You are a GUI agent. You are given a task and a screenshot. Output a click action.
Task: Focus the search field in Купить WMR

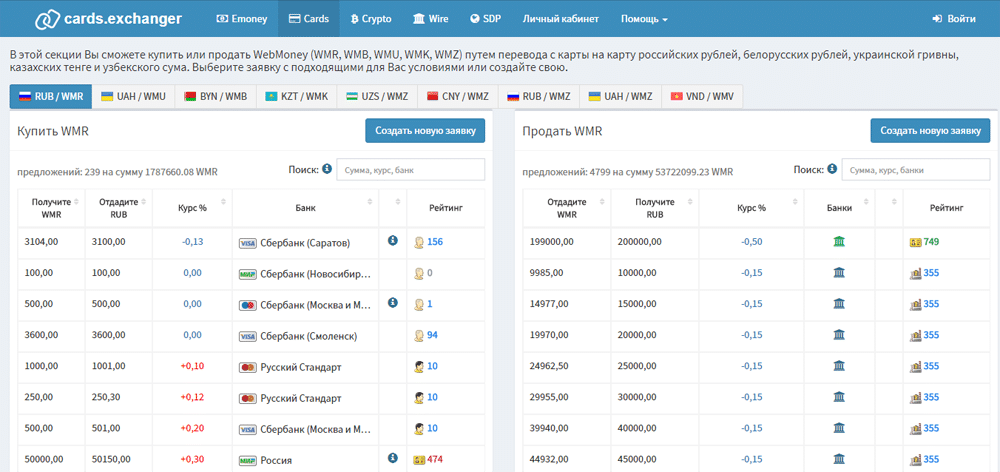click(411, 170)
